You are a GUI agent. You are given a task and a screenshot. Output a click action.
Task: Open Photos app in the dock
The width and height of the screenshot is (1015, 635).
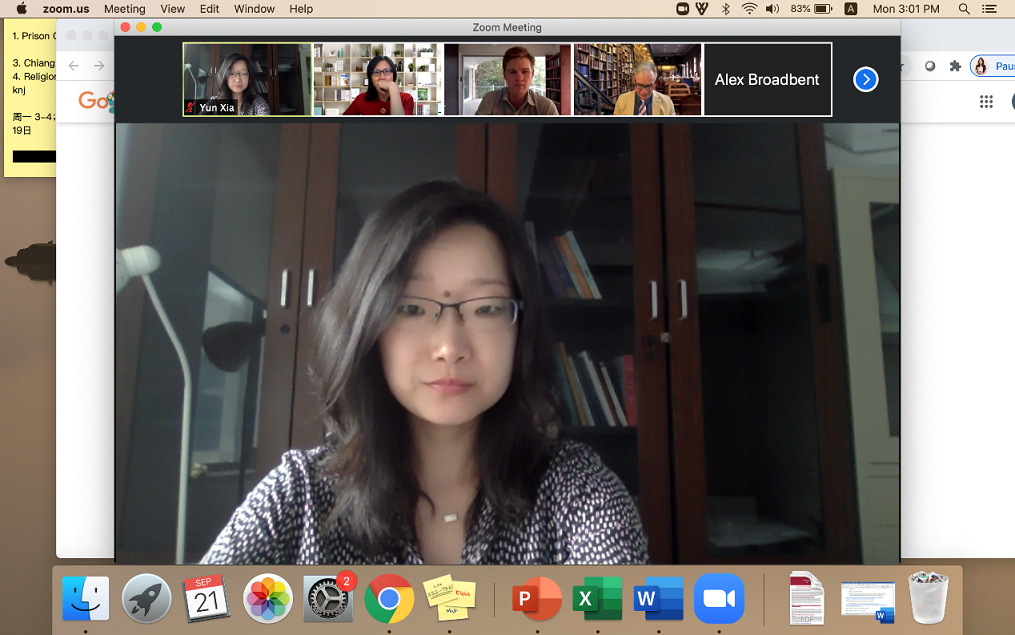pos(268,598)
